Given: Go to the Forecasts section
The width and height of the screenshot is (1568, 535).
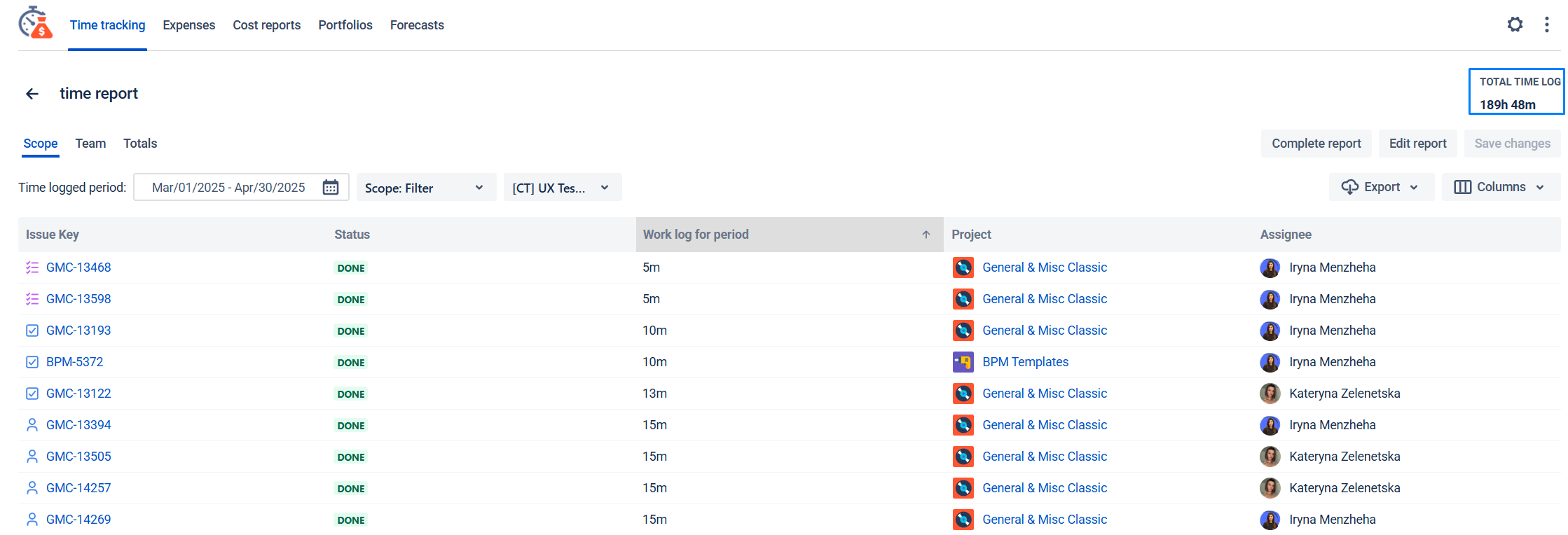Looking at the screenshot, I should [417, 25].
